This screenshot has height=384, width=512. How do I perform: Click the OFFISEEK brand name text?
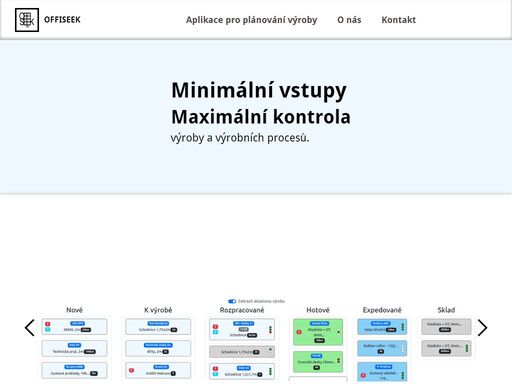pyautogui.click(x=62, y=20)
